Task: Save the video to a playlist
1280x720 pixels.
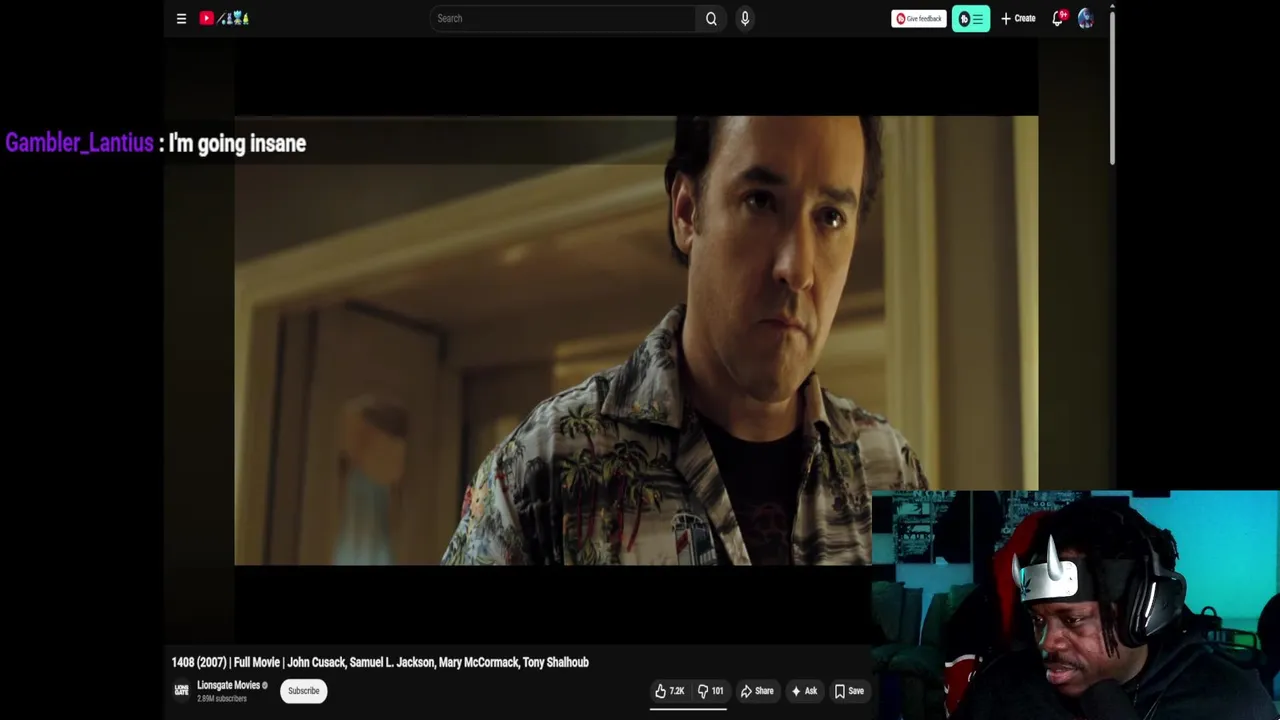Action: click(850, 691)
